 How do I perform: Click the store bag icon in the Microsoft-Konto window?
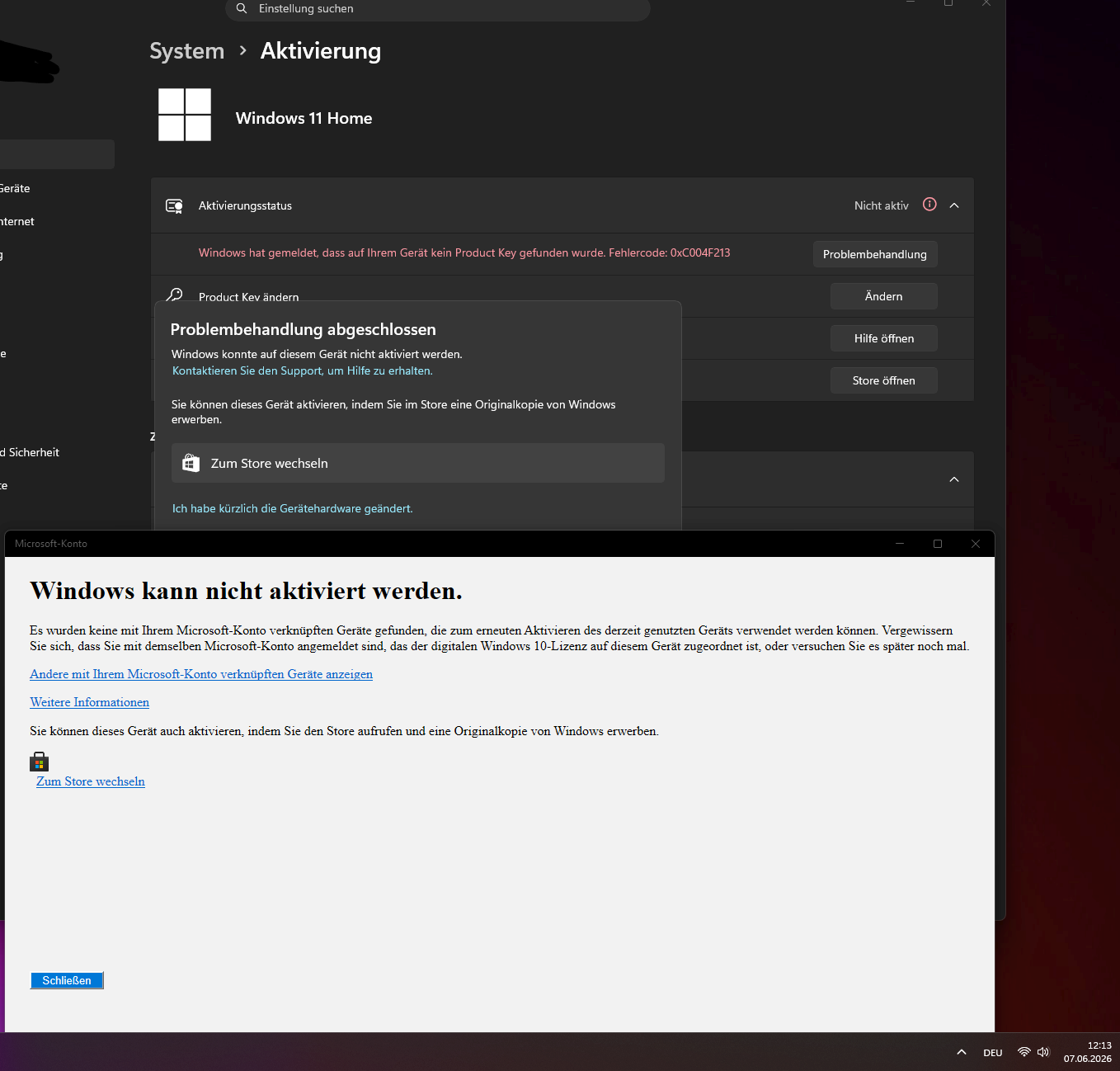coord(39,762)
